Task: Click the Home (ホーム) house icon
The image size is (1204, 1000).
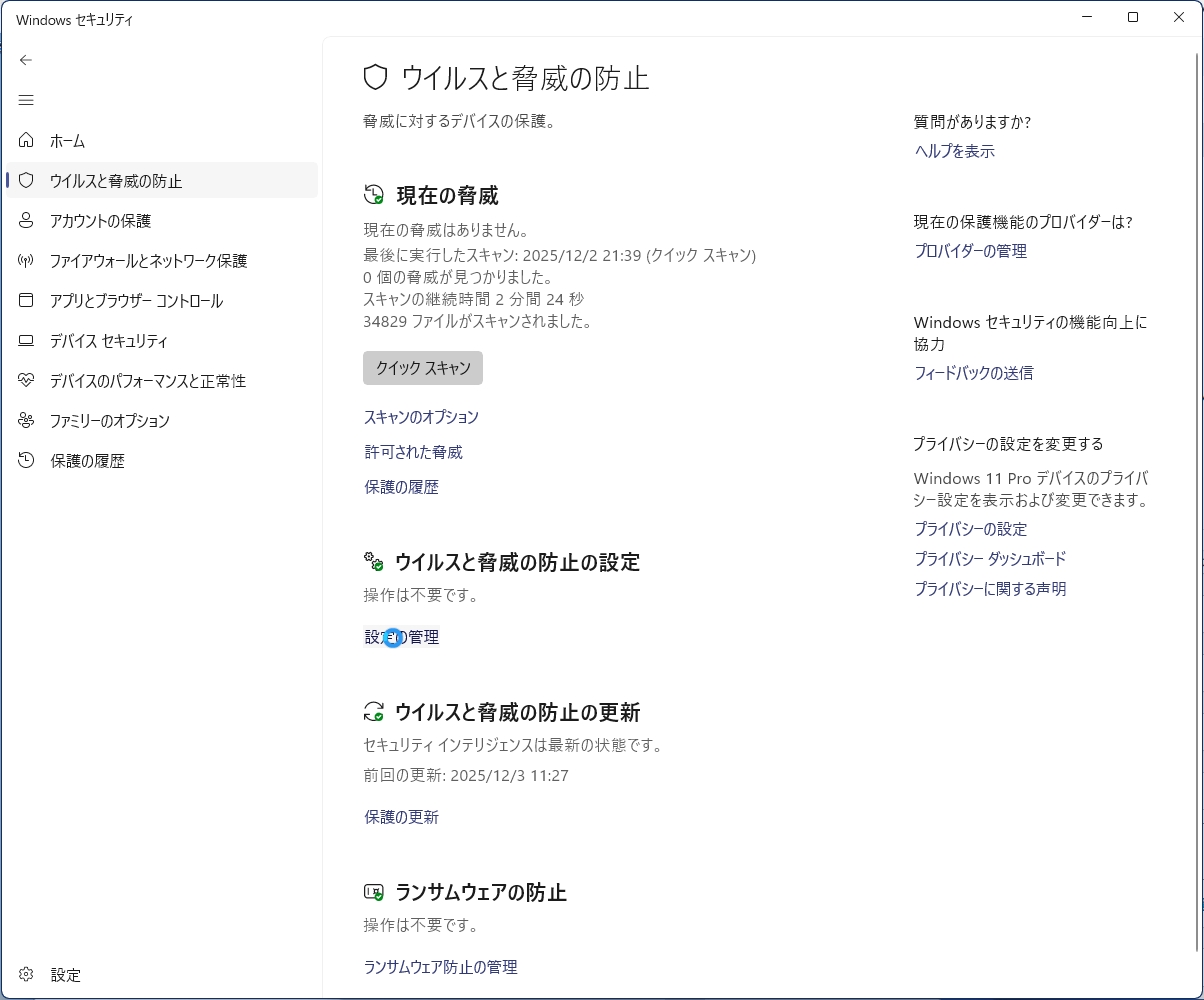Action: [x=27, y=141]
